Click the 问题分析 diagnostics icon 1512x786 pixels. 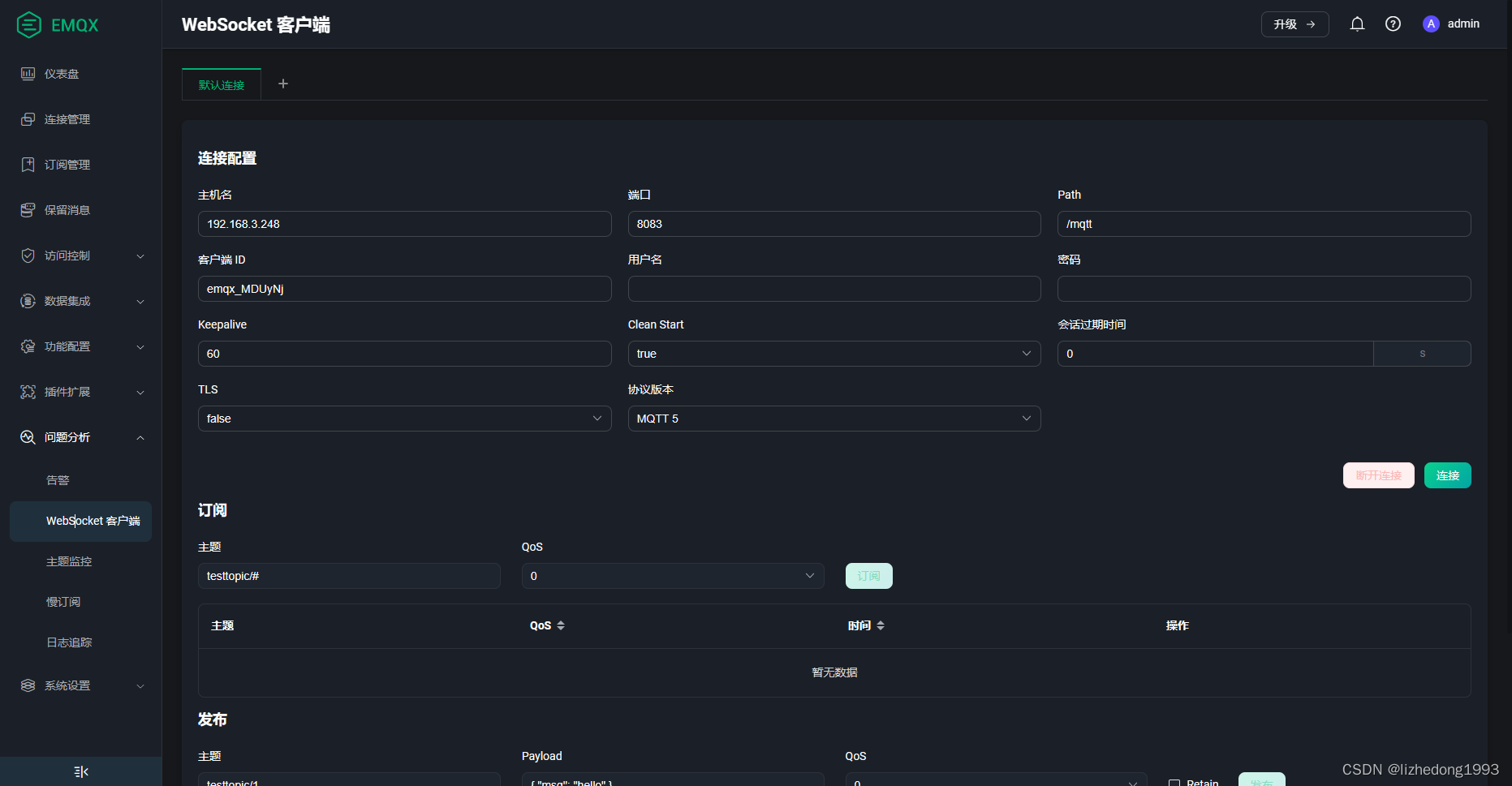pyautogui.click(x=28, y=437)
